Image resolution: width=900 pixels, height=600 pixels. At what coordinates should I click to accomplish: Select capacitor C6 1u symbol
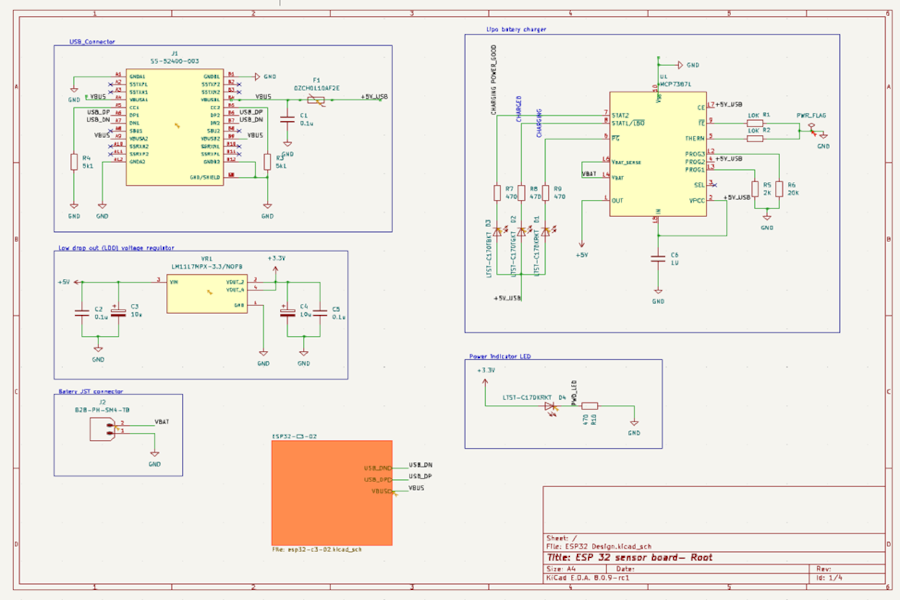click(x=658, y=258)
